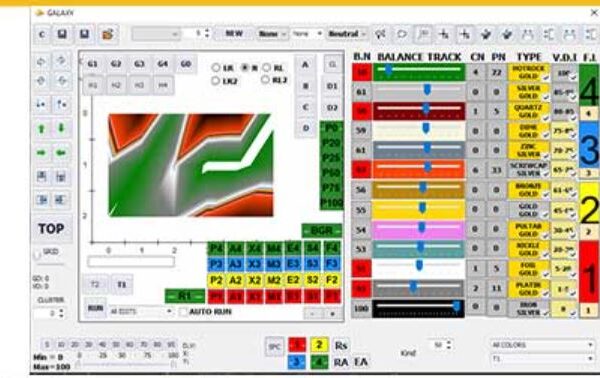Open the Neutral dropdown in toolbar
The height and width of the screenshot is (378, 600).
(347, 34)
